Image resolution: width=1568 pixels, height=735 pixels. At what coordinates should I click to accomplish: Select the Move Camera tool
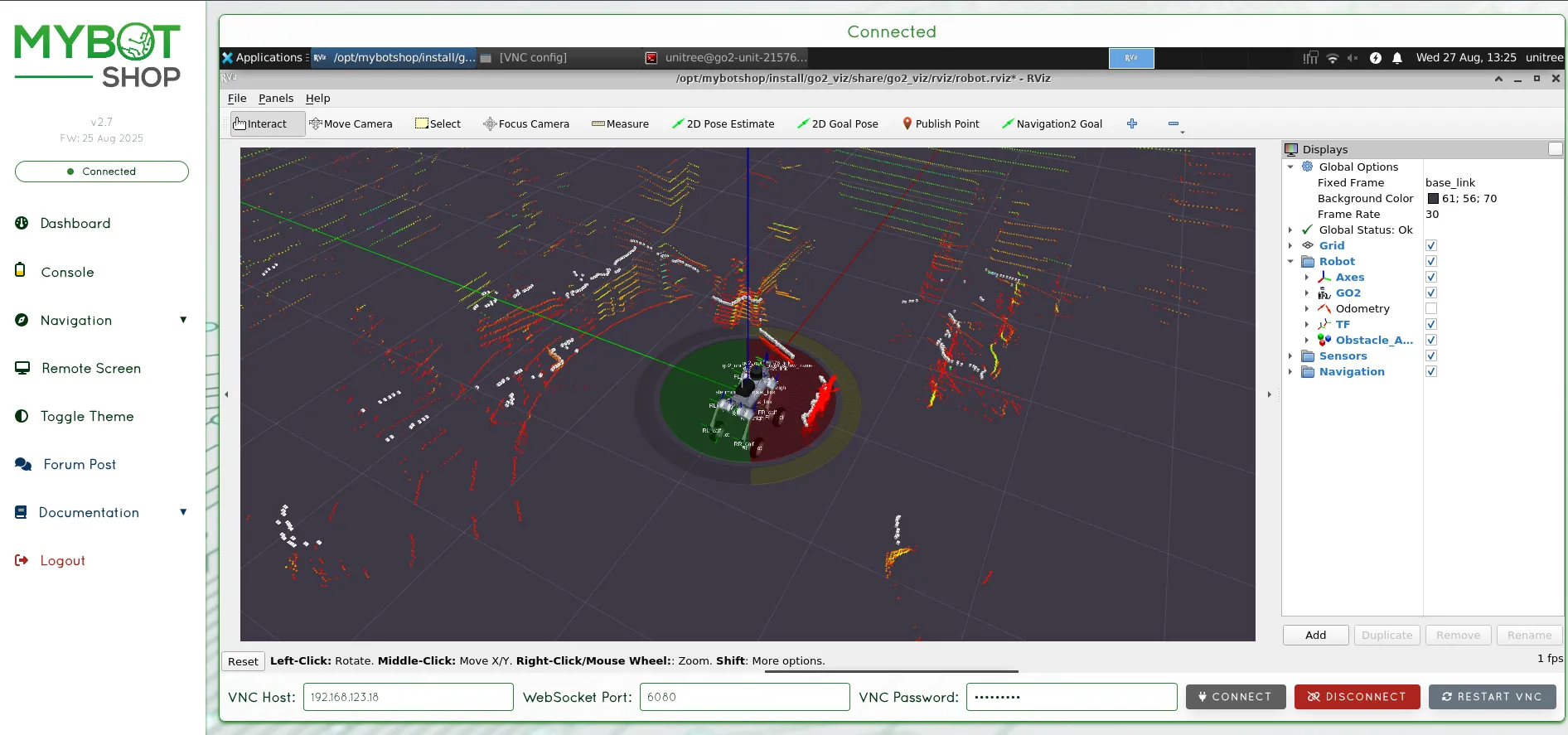pyautogui.click(x=351, y=123)
